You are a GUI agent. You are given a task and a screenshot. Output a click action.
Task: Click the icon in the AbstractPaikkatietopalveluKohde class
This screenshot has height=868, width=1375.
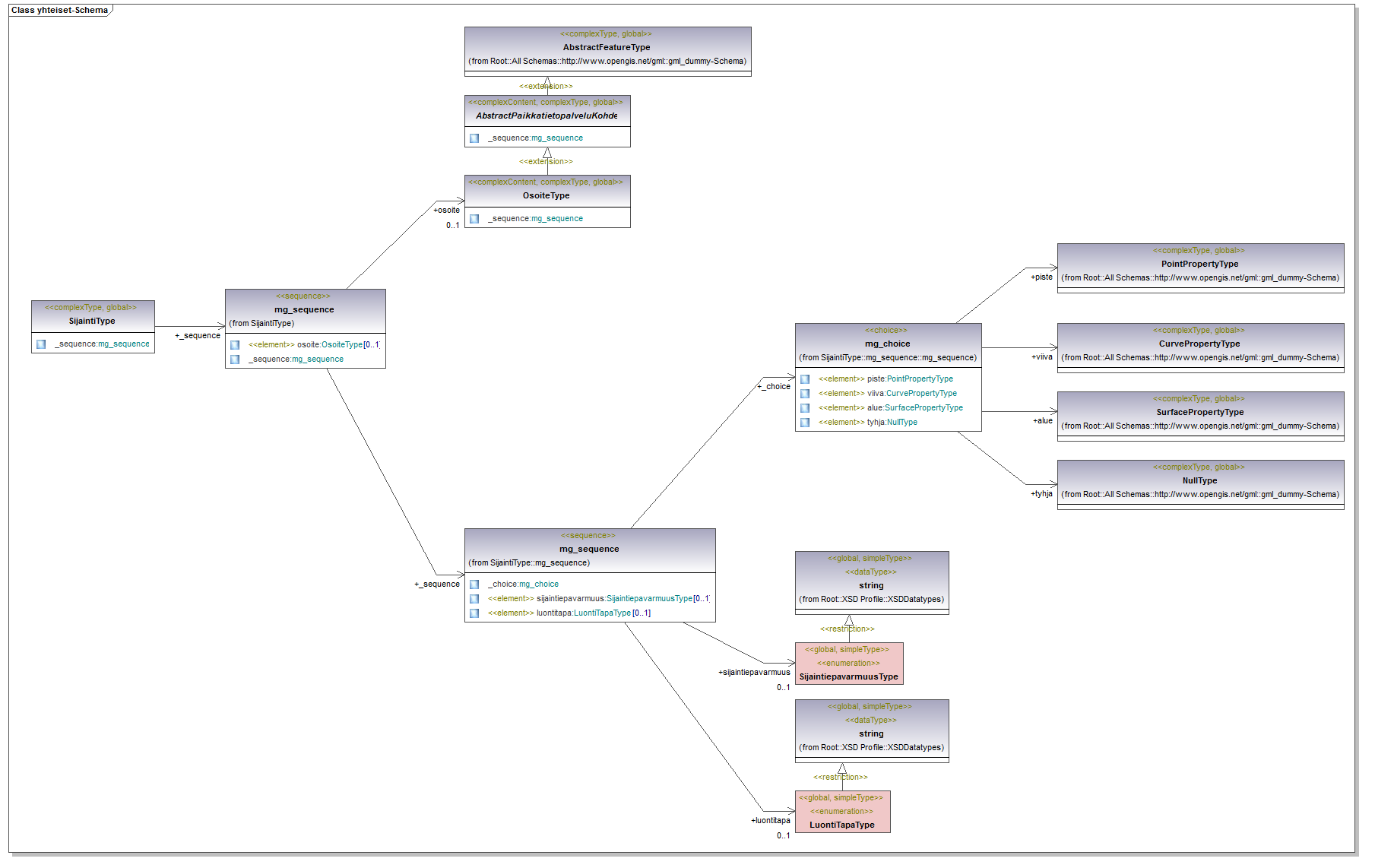point(474,138)
